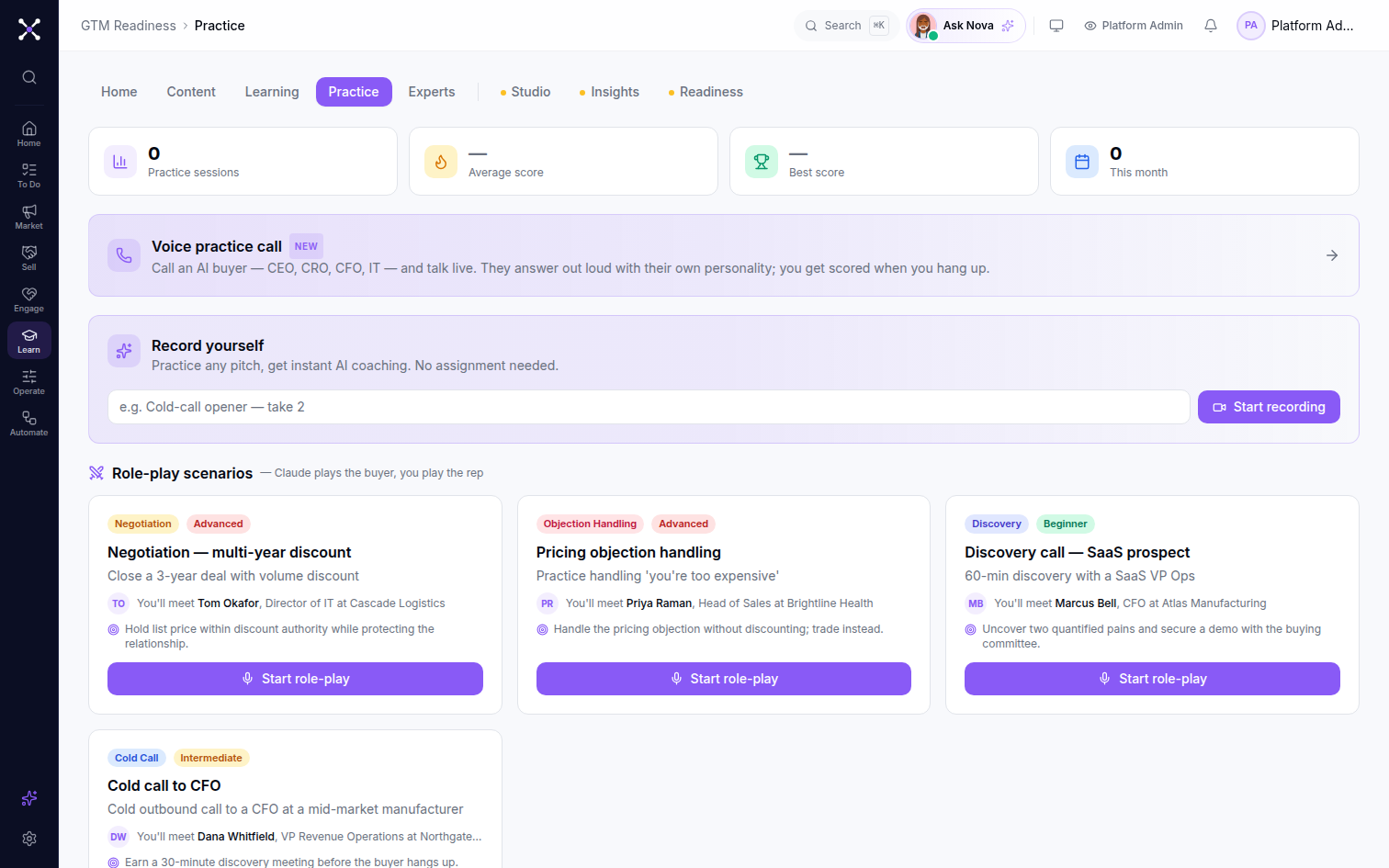Screen dimensions: 1389x868
Task: Click the Beginner difficulty tag
Action: [x=1066, y=524]
